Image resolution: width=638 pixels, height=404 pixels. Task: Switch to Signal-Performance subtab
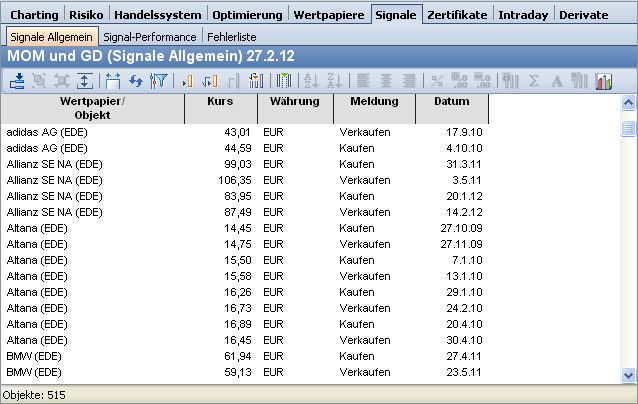pyautogui.click(x=149, y=37)
